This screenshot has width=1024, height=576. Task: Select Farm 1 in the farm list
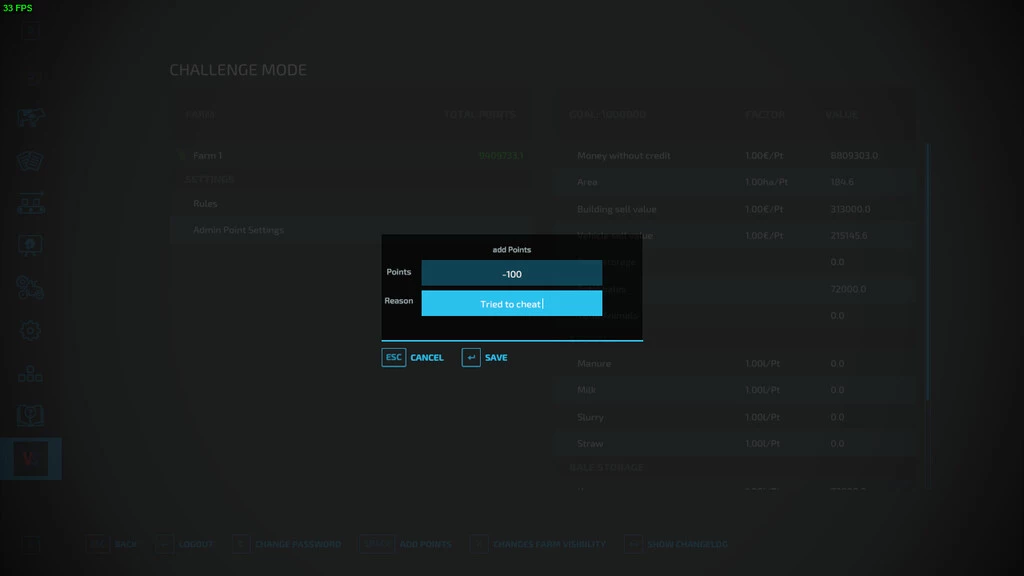[208, 156]
